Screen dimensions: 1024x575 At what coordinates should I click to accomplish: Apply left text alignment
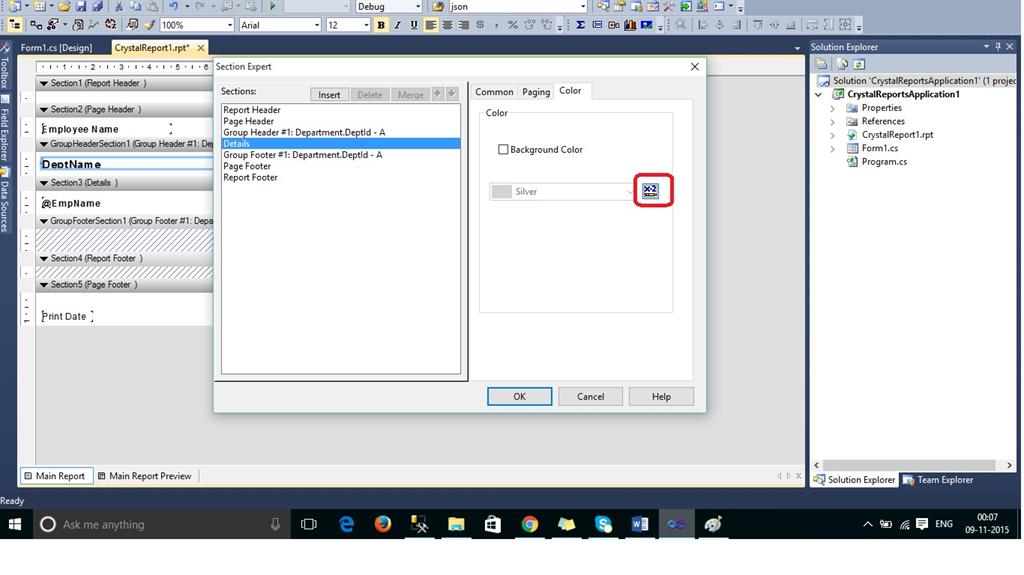click(x=431, y=25)
